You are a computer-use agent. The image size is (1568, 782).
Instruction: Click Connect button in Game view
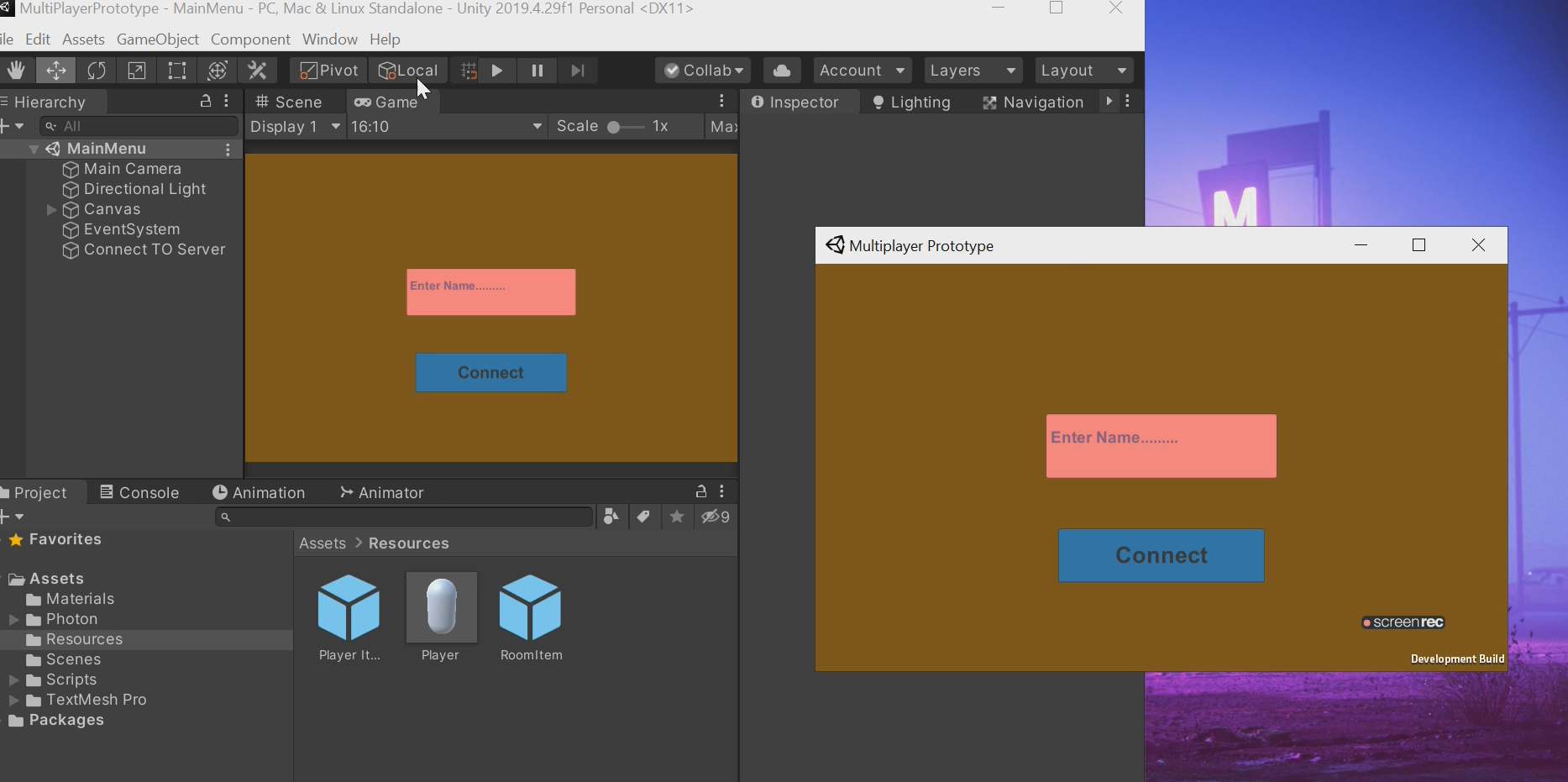(x=491, y=373)
